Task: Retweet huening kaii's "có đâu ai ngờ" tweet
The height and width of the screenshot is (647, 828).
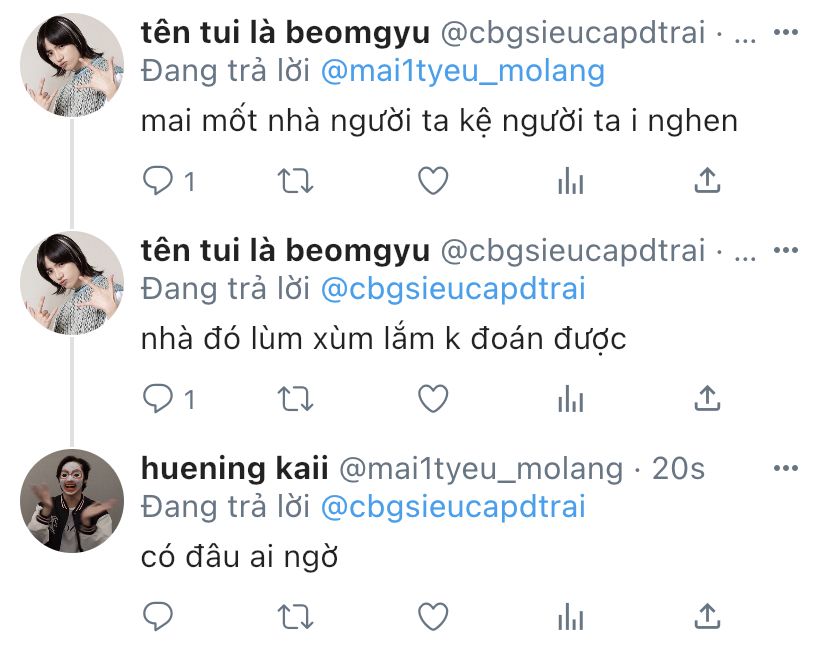Action: tap(296, 616)
